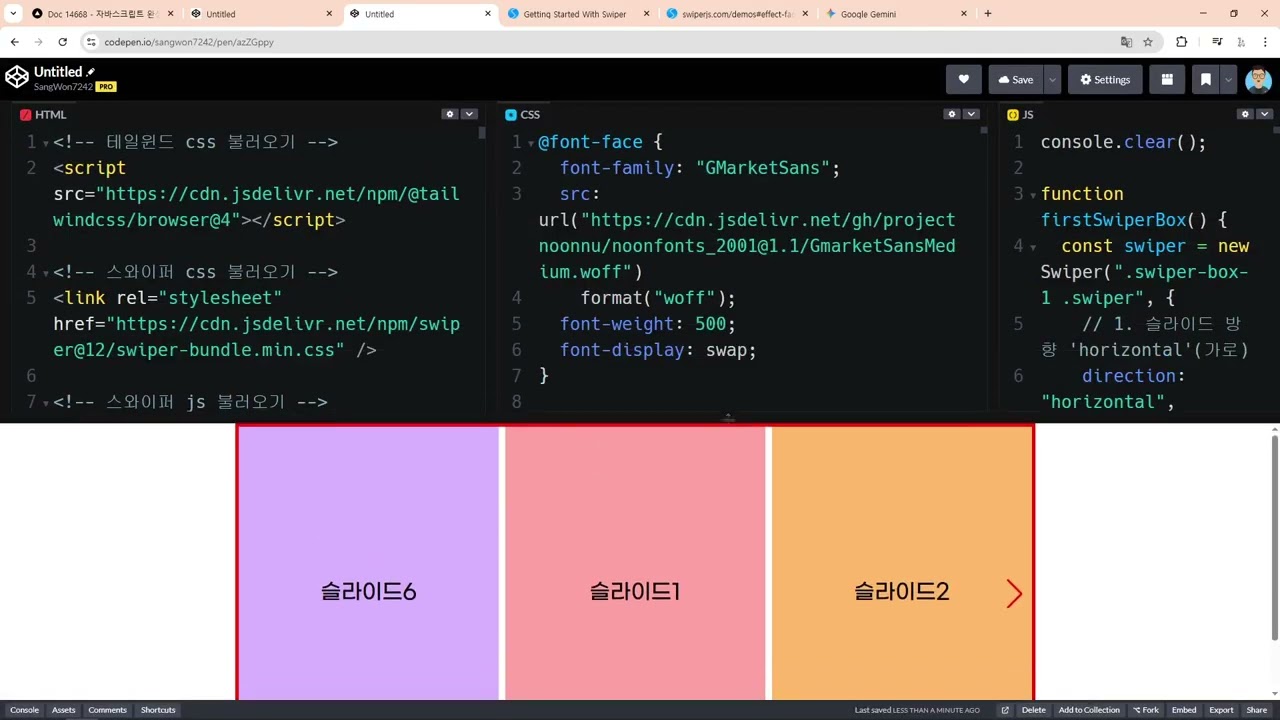Fold the @font-face CSS block
This screenshot has height=720, width=1280.
pos(531,143)
